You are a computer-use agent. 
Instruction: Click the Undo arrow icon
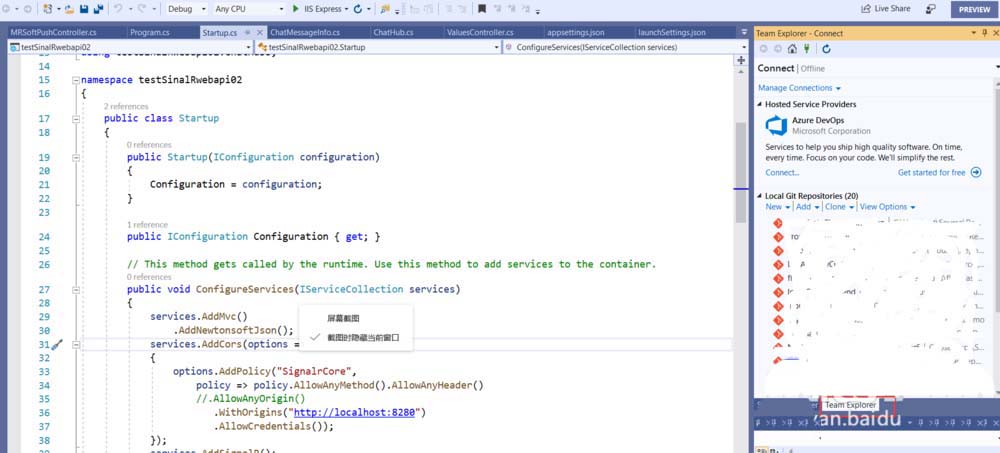[118, 9]
